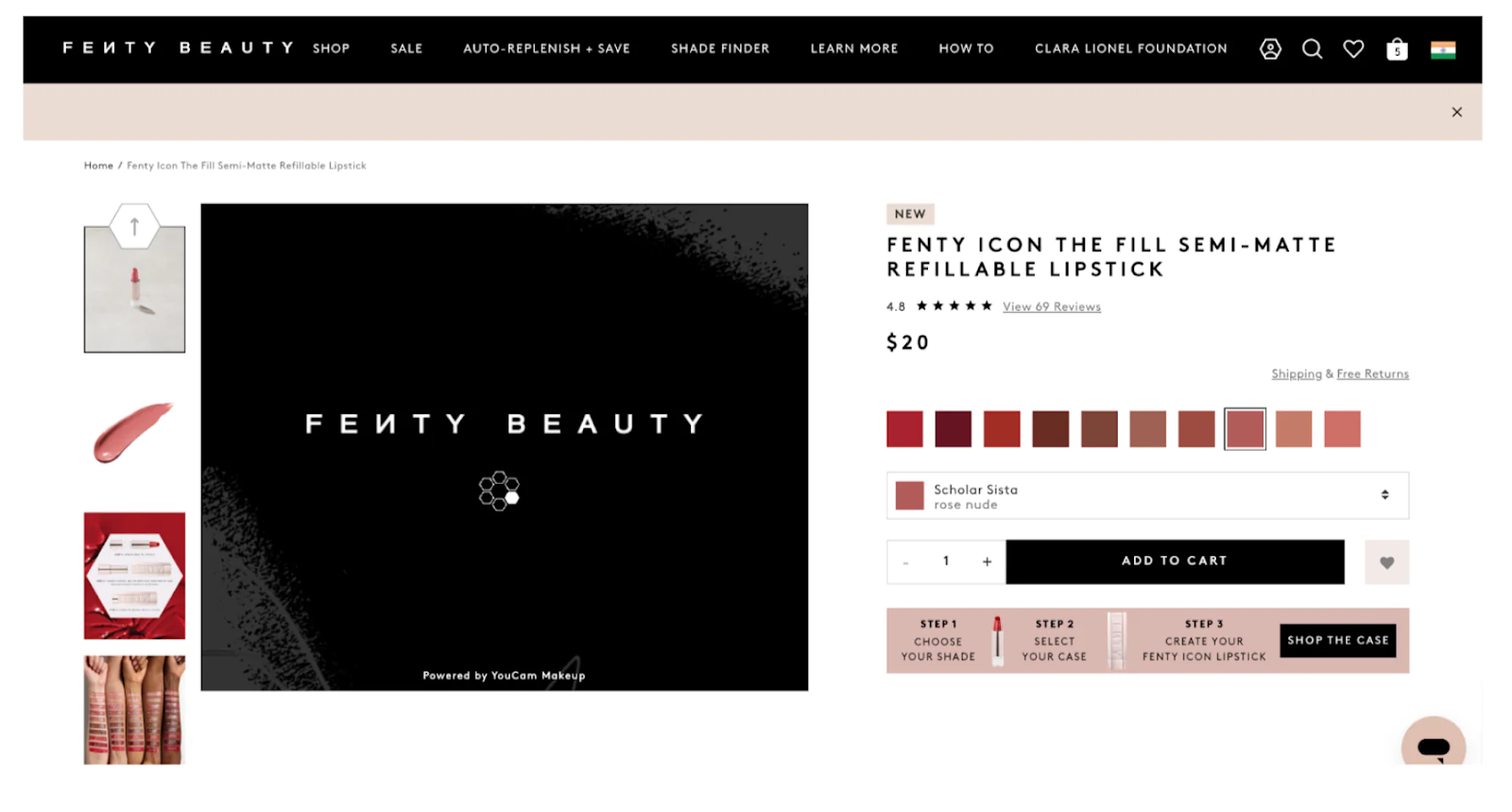Click the product title heading

(x=1111, y=257)
